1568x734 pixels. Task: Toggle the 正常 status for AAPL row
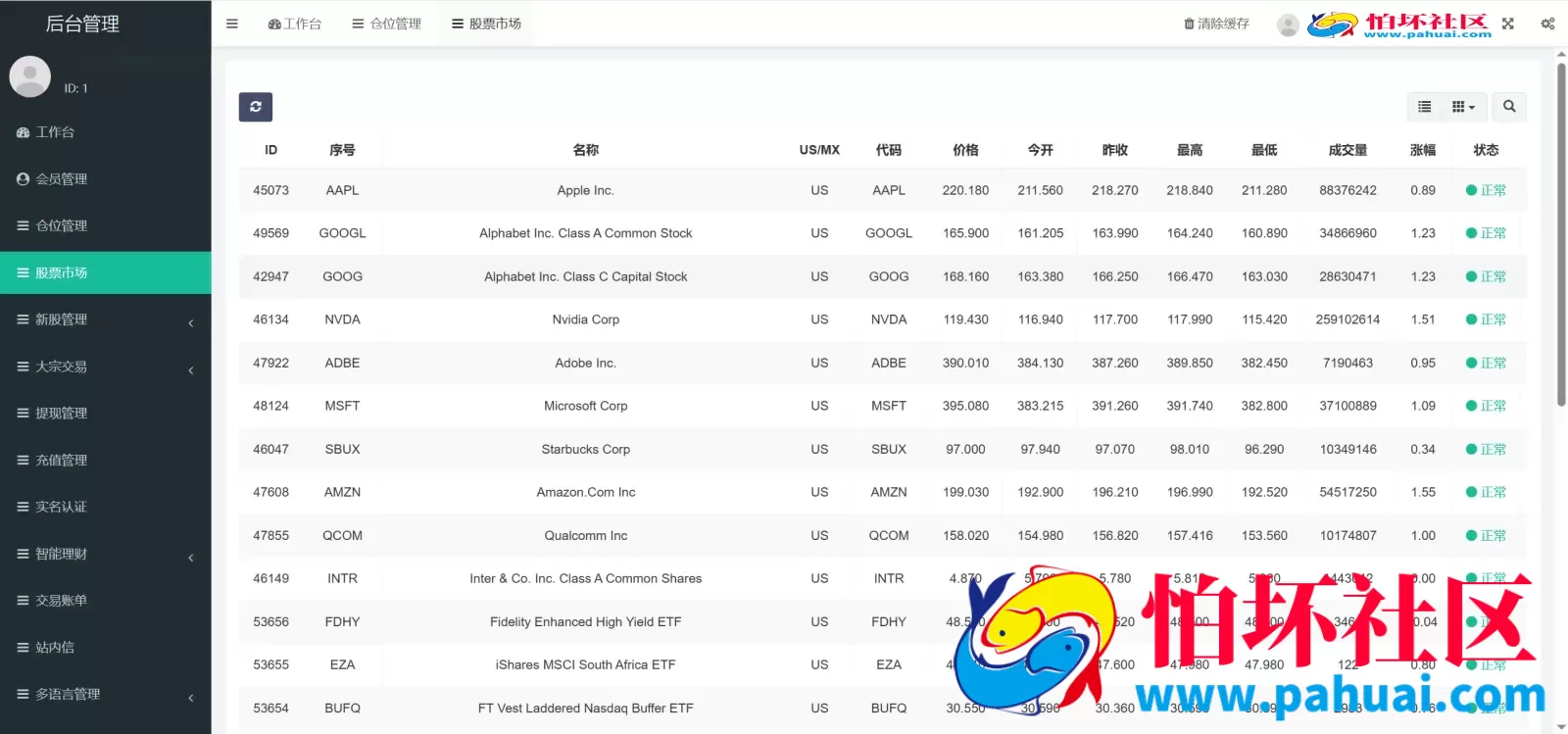(1486, 190)
